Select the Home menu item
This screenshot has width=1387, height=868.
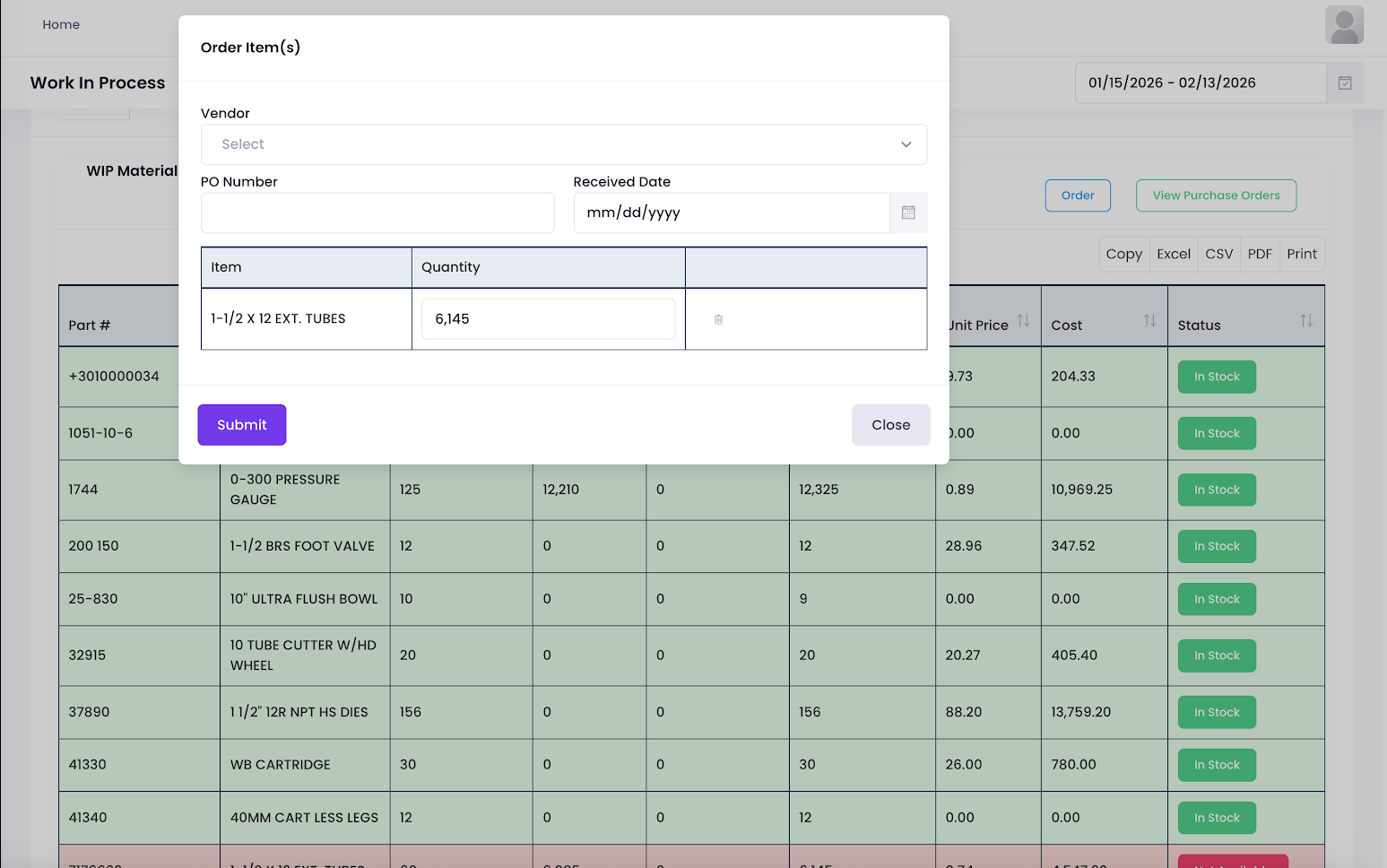point(61,24)
